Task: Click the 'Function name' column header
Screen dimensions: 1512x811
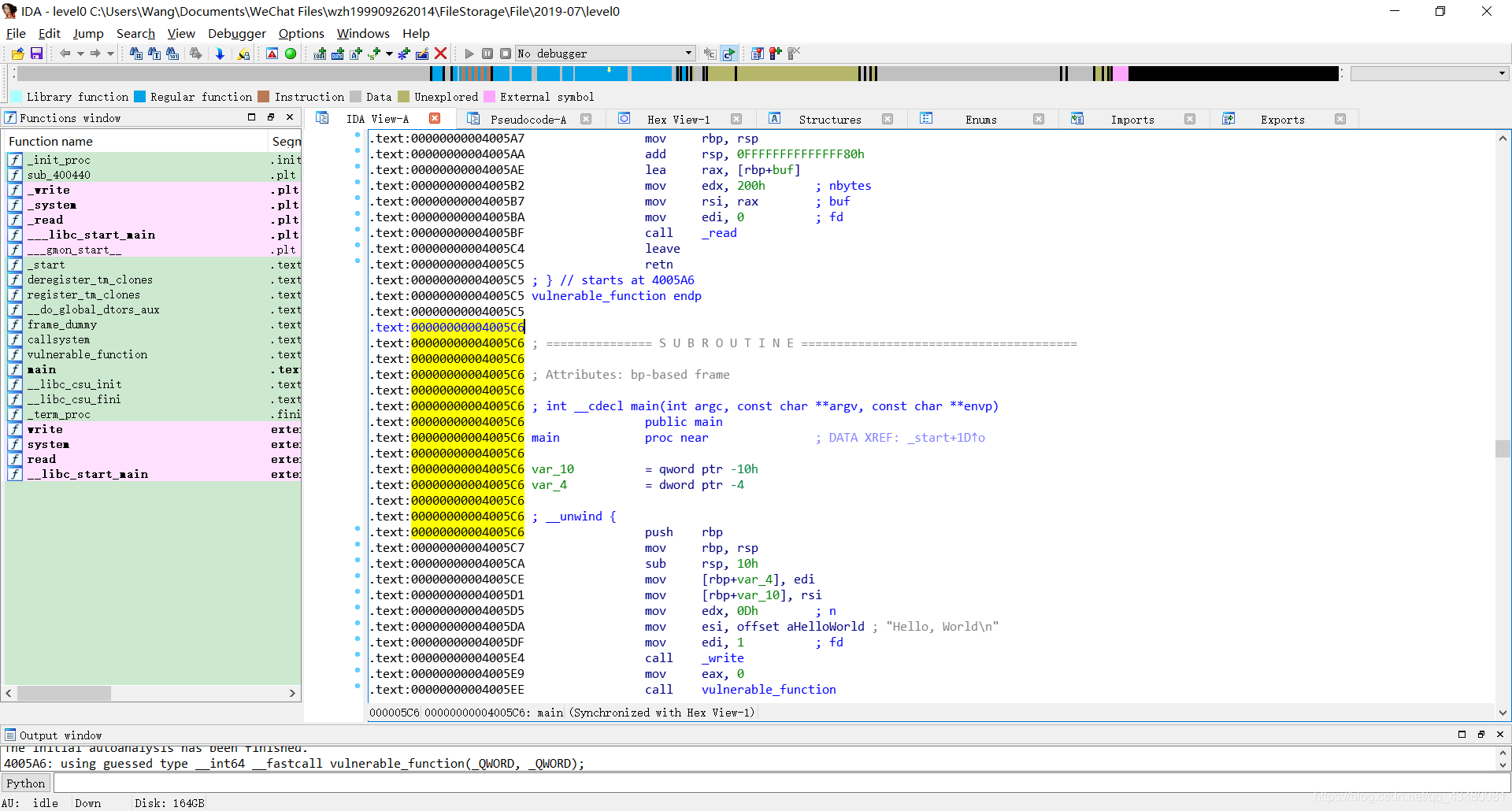Action: coord(136,141)
